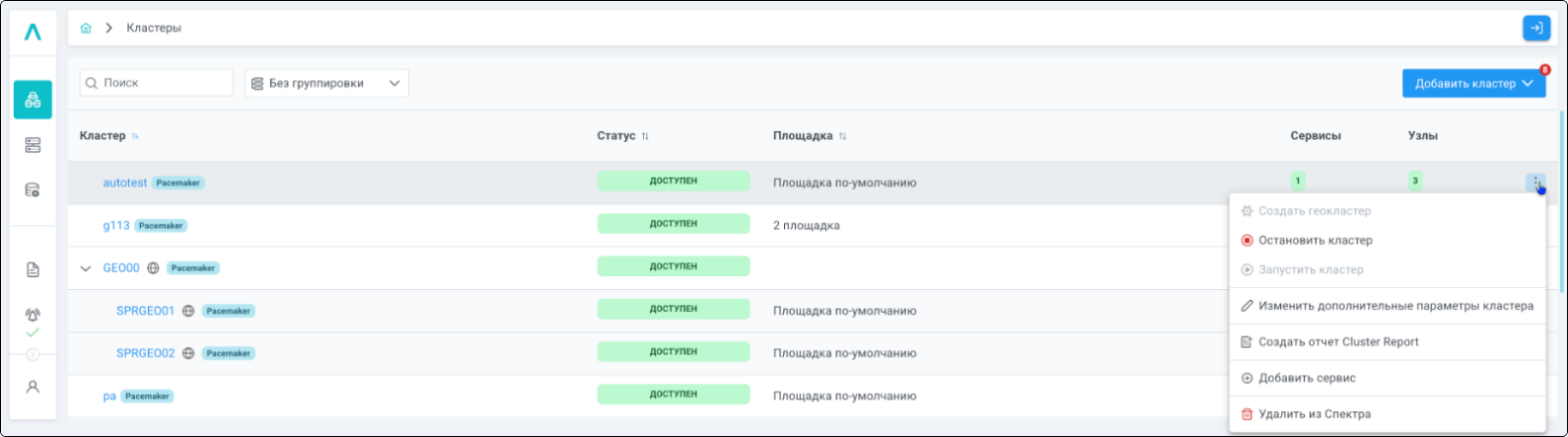Collapse the GEO00 cluster tree row
Screen dimensions: 1568x437
click(85, 268)
